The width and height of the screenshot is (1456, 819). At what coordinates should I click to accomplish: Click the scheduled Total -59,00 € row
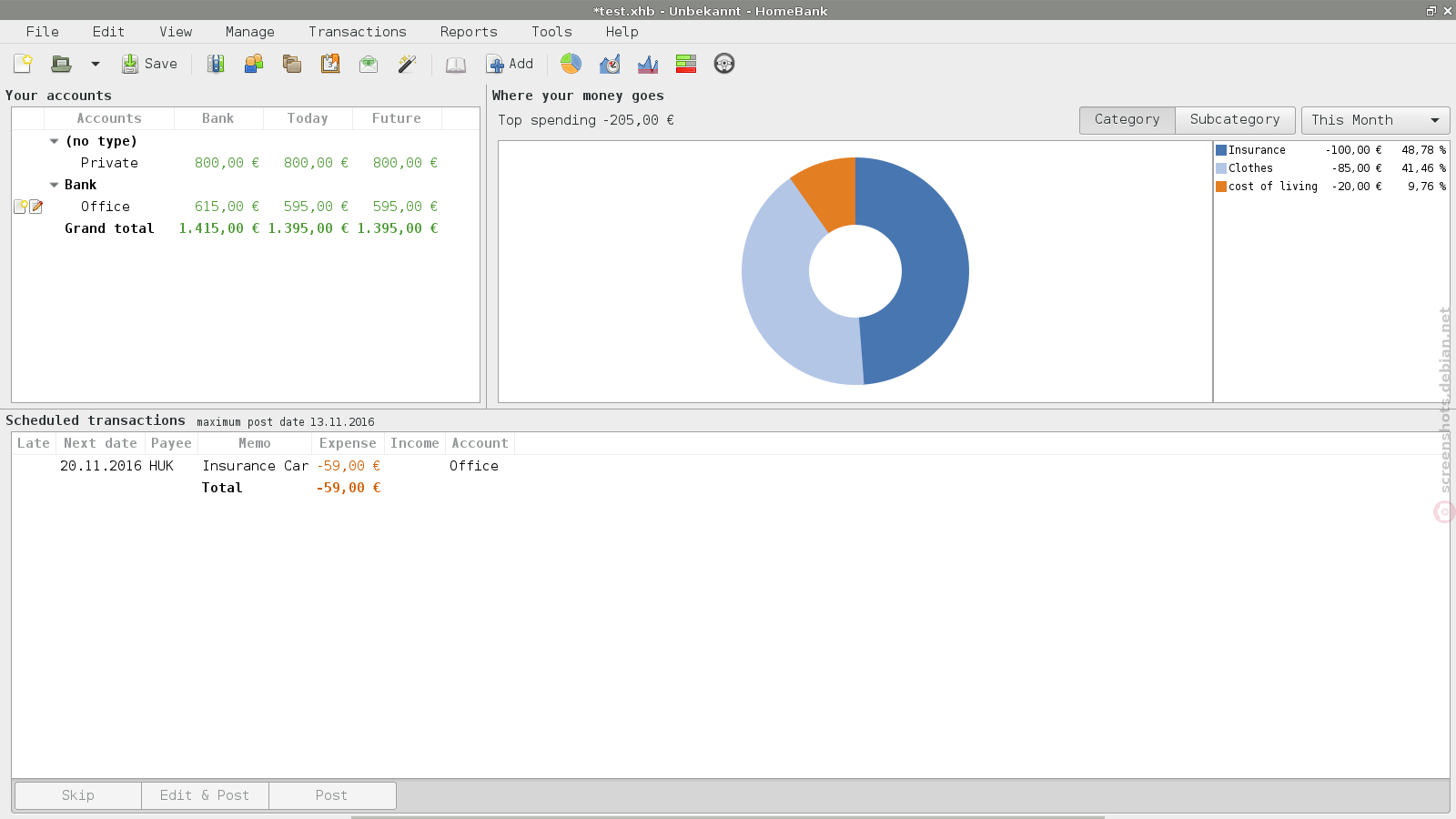[730, 488]
